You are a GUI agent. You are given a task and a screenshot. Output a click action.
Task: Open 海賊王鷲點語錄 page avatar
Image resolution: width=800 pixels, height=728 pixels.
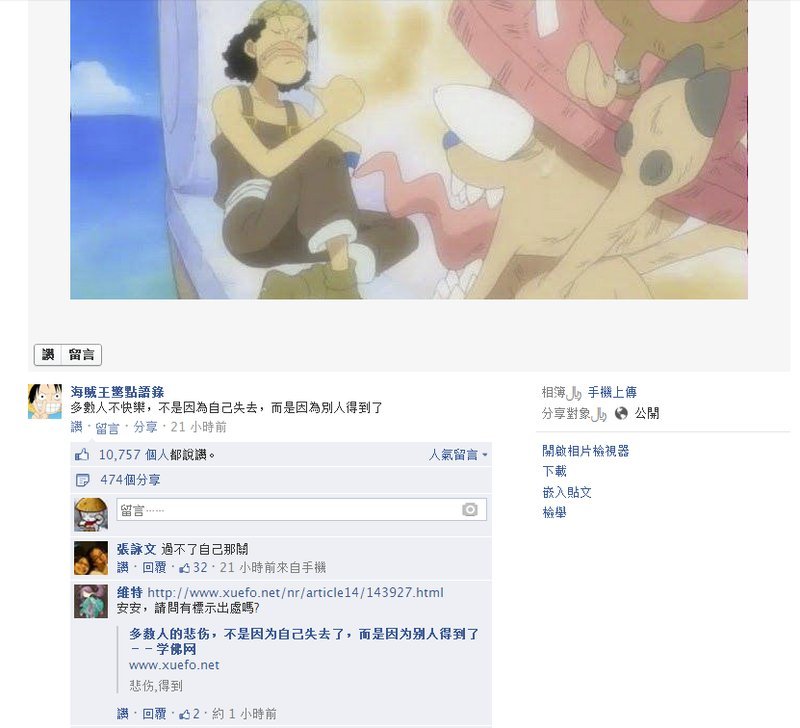click(45, 401)
